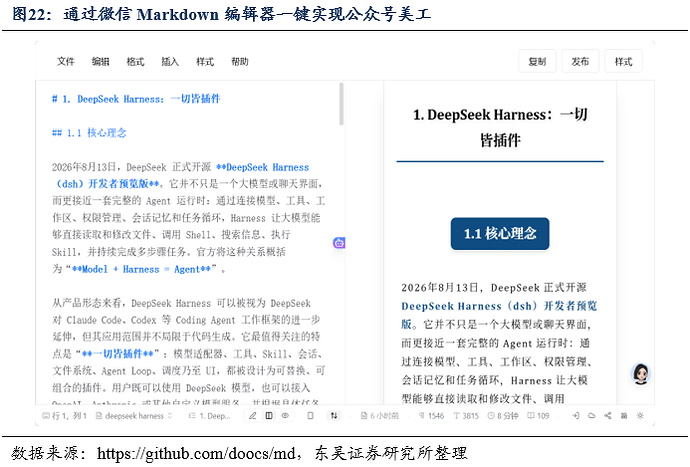Click the 109 line count indicator
The width and height of the screenshot is (690, 467).
click(x=538, y=416)
